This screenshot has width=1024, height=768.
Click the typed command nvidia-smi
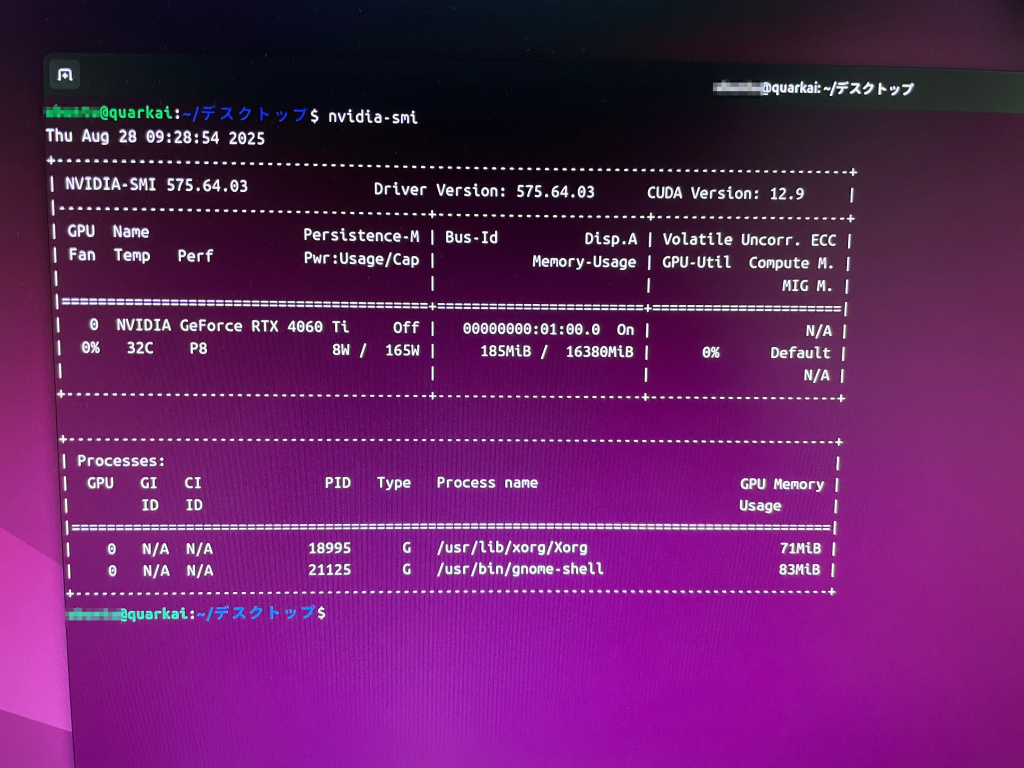tap(373, 117)
